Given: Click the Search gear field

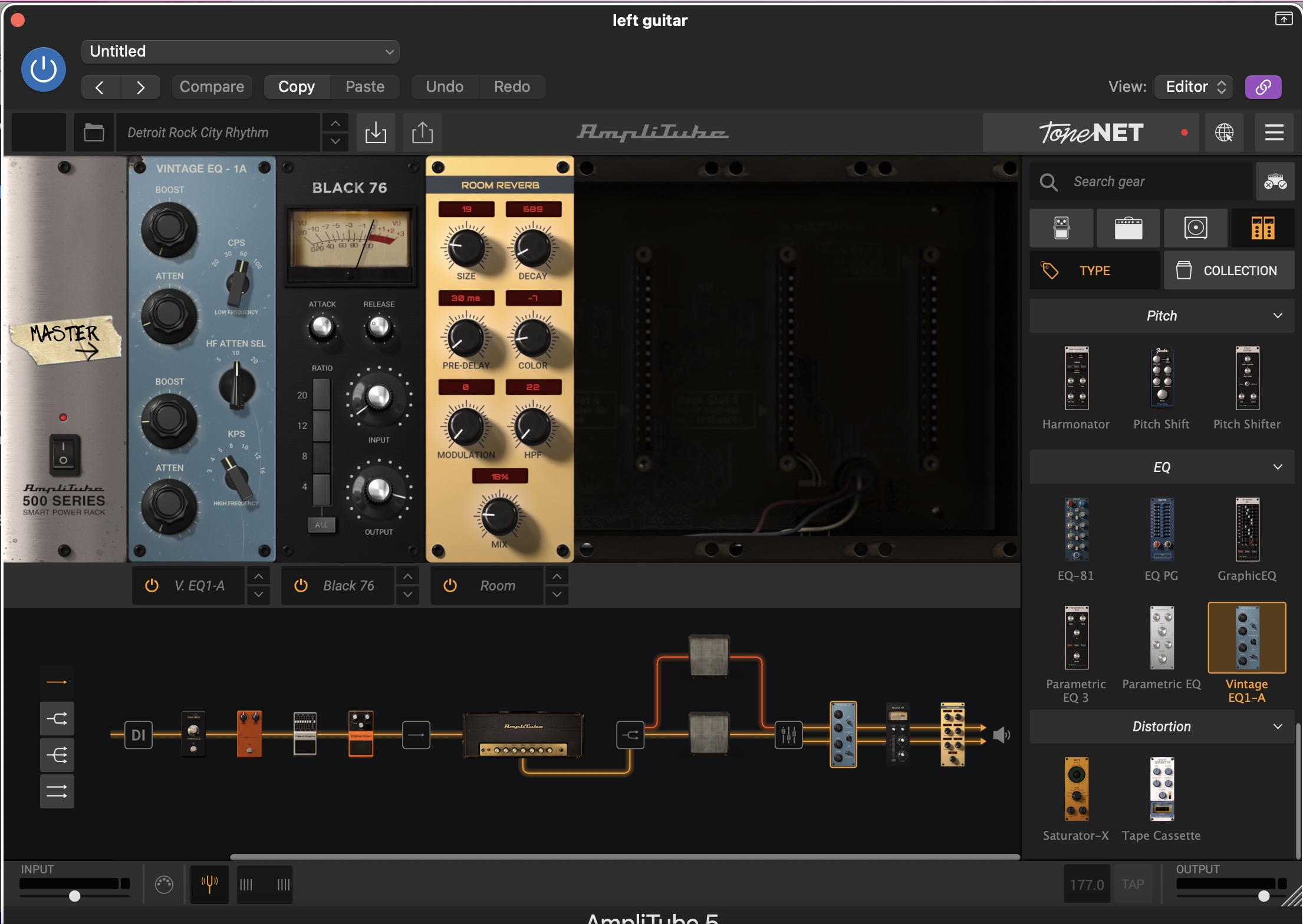Looking at the screenshot, I should tap(1141, 181).
